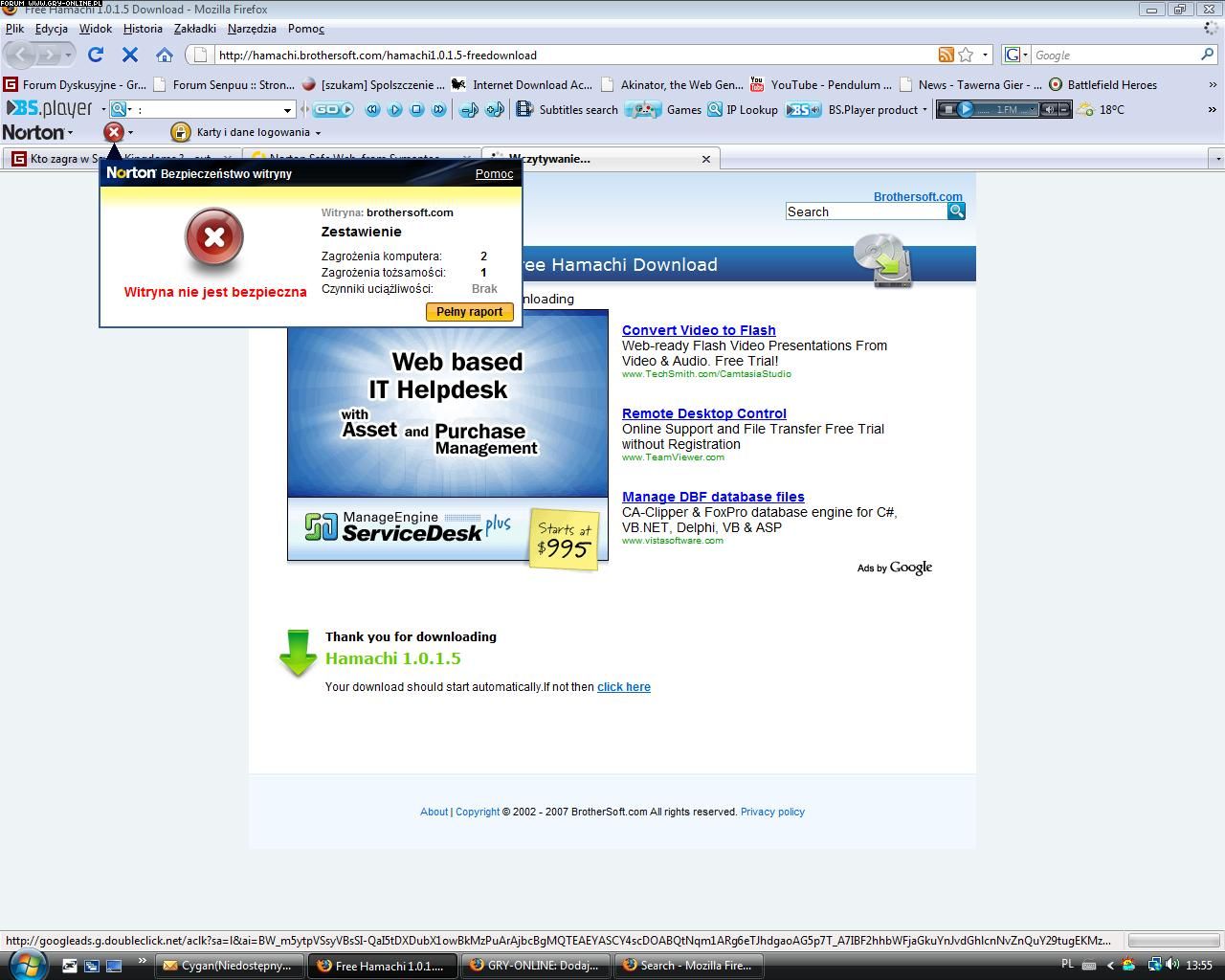This screenshot has width=1225, height=980.
Task: Mute the 1.FM radio player speaker
Action: (x=1049, y=110)
